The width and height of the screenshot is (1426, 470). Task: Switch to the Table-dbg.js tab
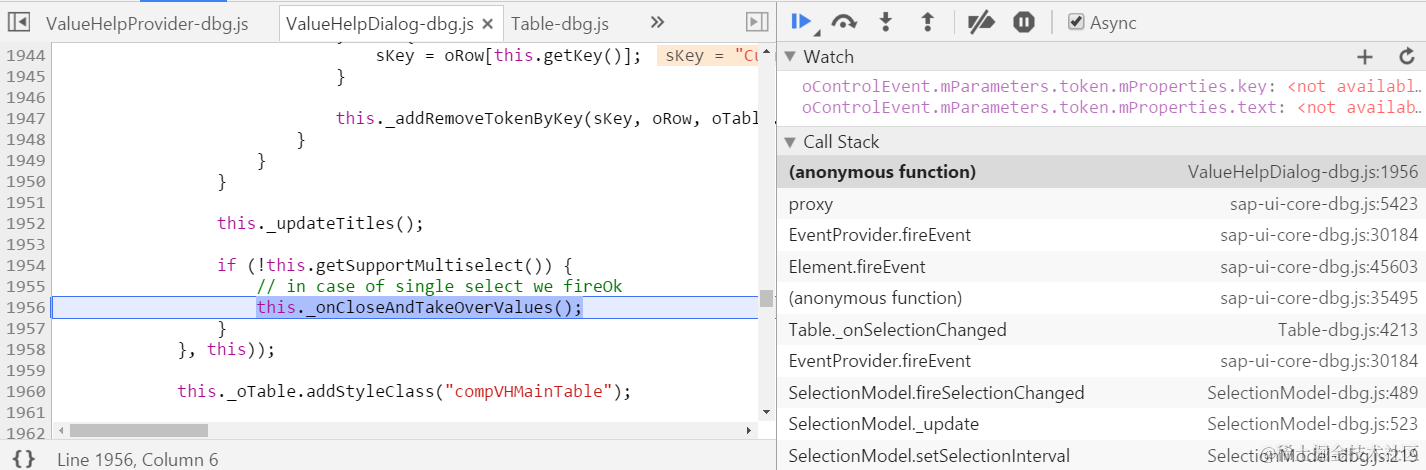click(560, 24)
